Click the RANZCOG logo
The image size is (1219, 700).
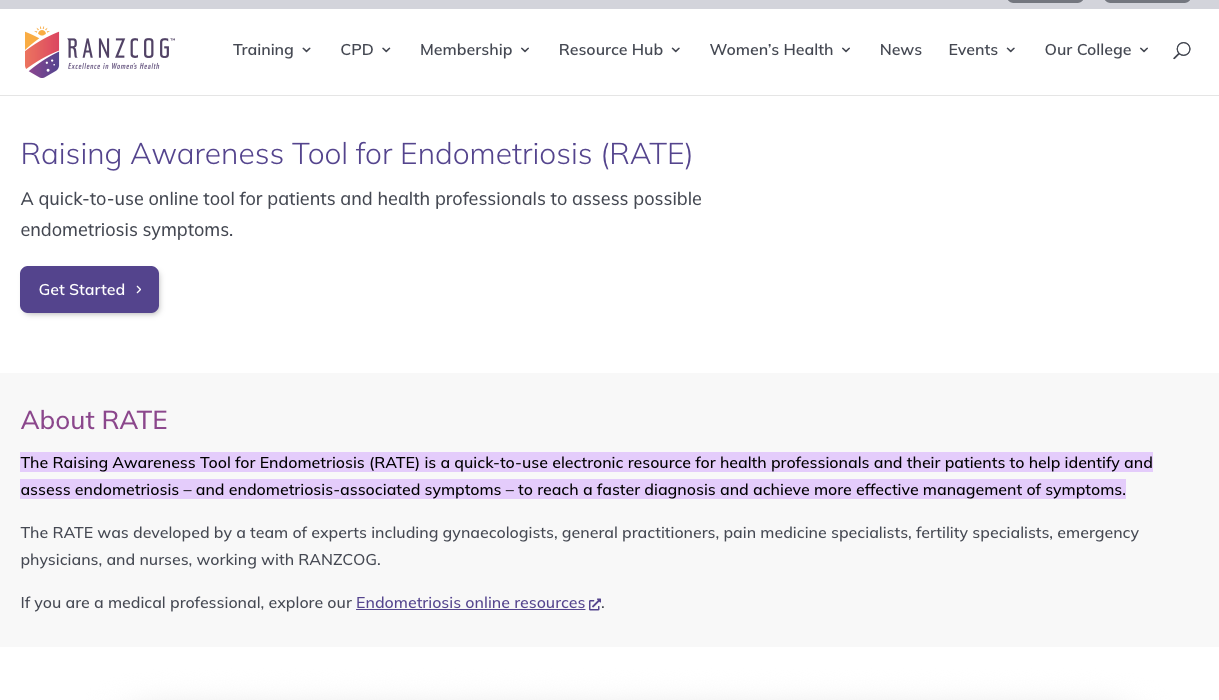(x=97, y=51)
